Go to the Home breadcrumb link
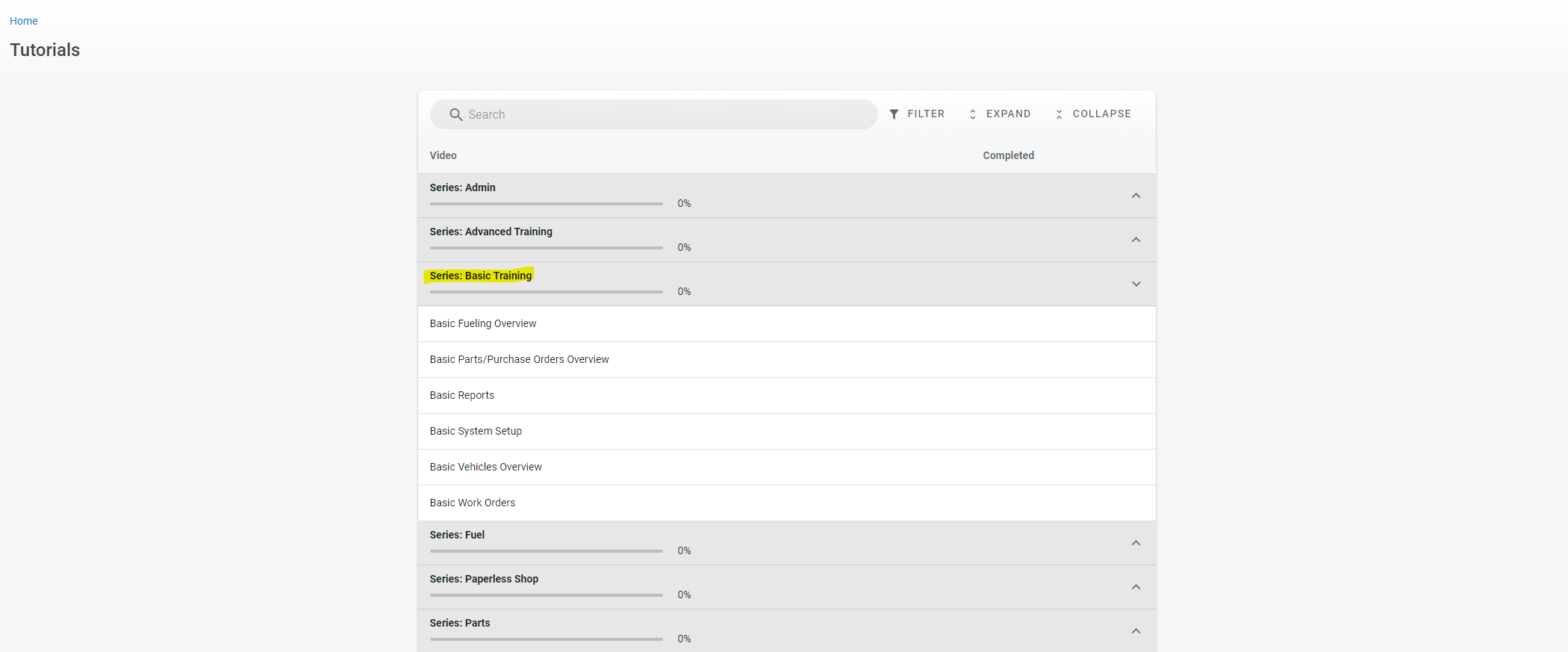The height and width of the screenshot is (652, 1568). [23, 21]
